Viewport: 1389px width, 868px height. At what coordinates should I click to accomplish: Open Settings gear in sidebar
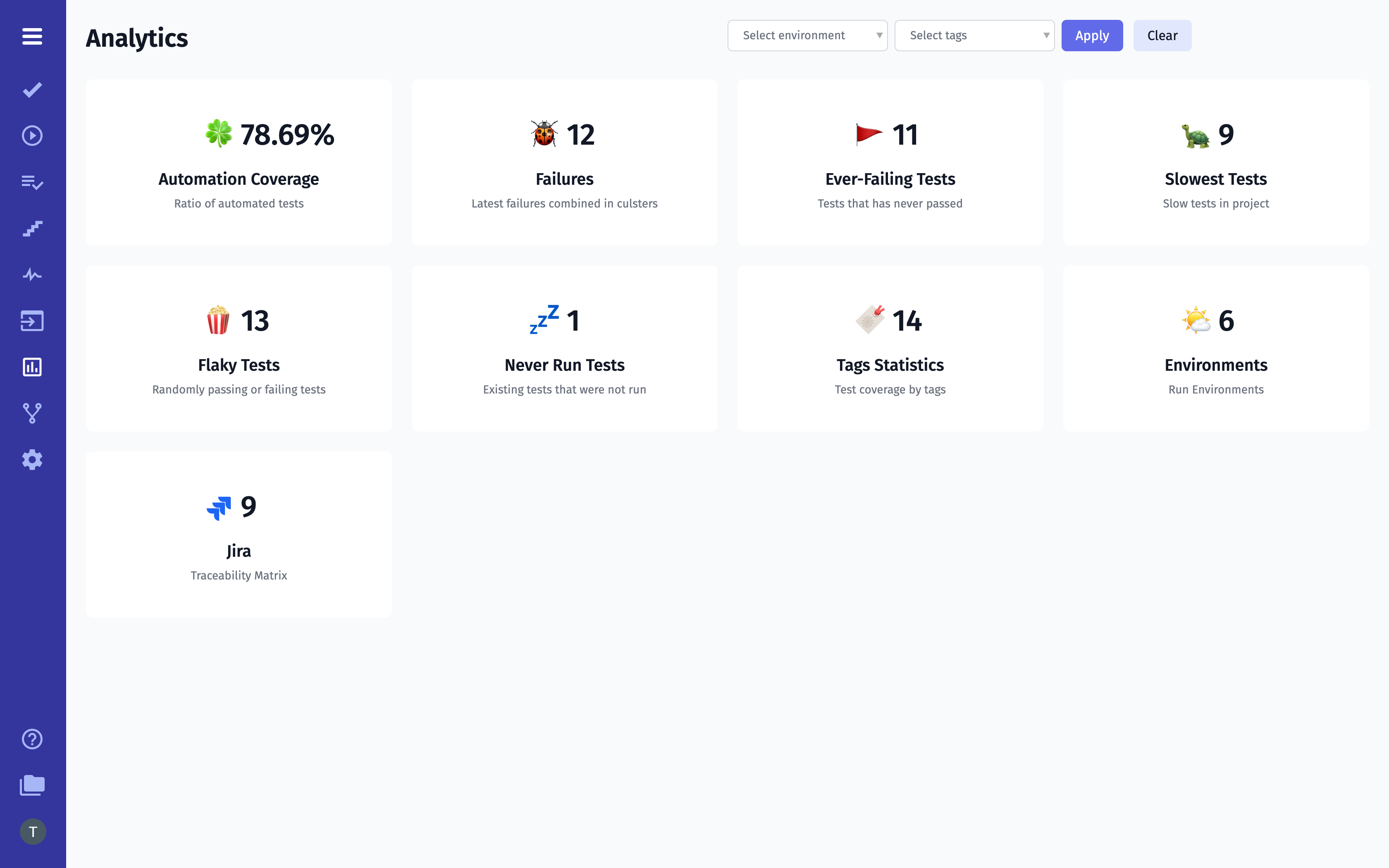(32, 460)
